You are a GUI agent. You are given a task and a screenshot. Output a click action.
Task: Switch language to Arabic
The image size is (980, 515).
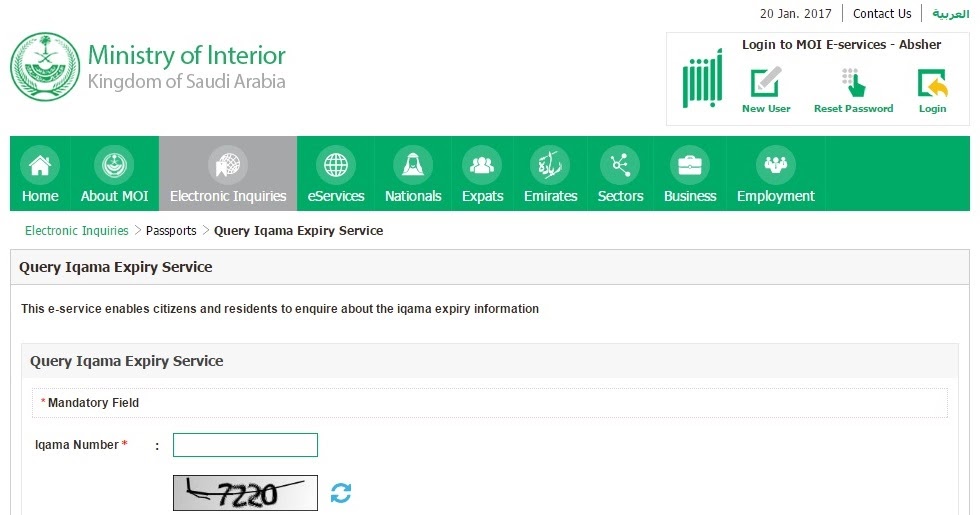click(951, 14)
